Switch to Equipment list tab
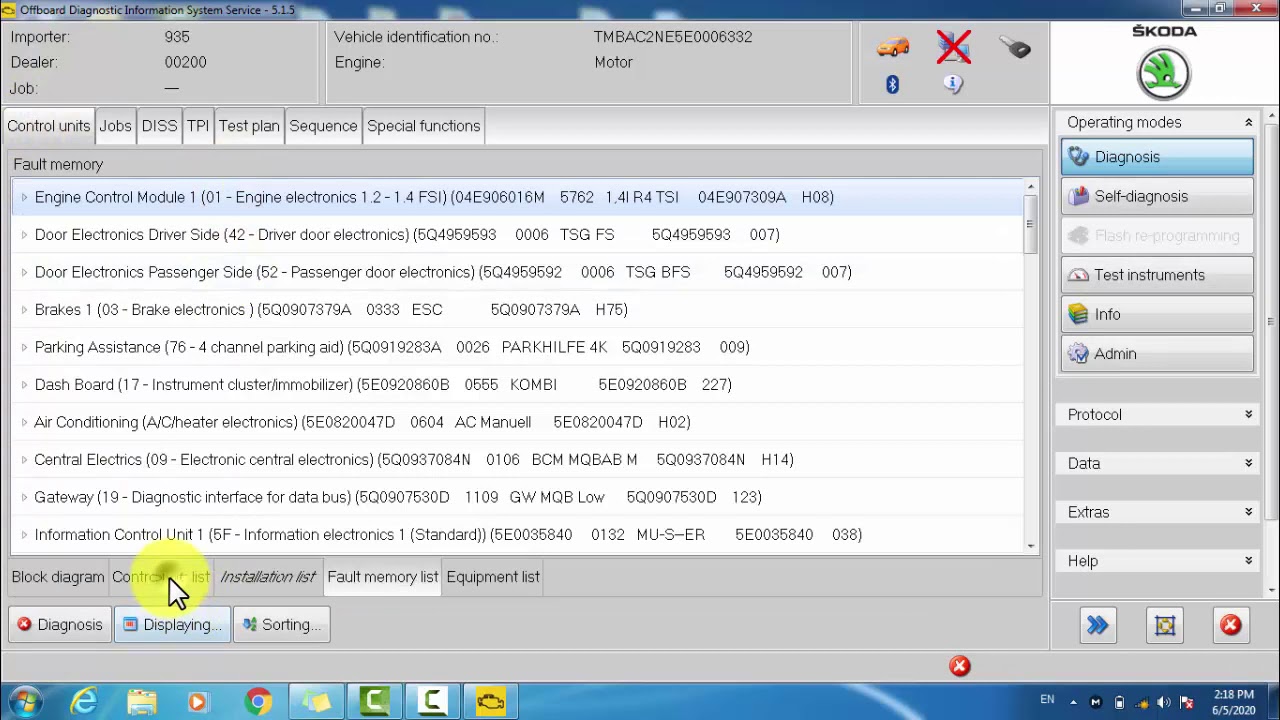Viewport: 1280px width, 720px height. click(493, 577)
